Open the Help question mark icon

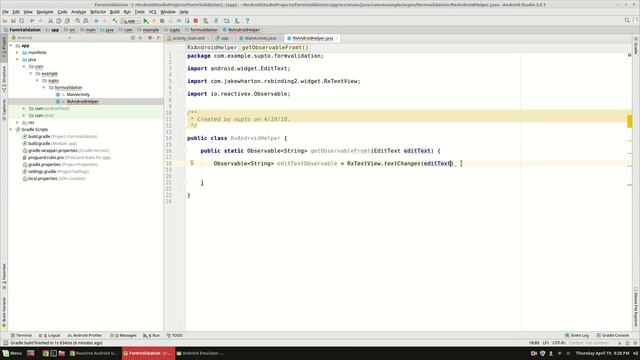[x=247, y=20]
